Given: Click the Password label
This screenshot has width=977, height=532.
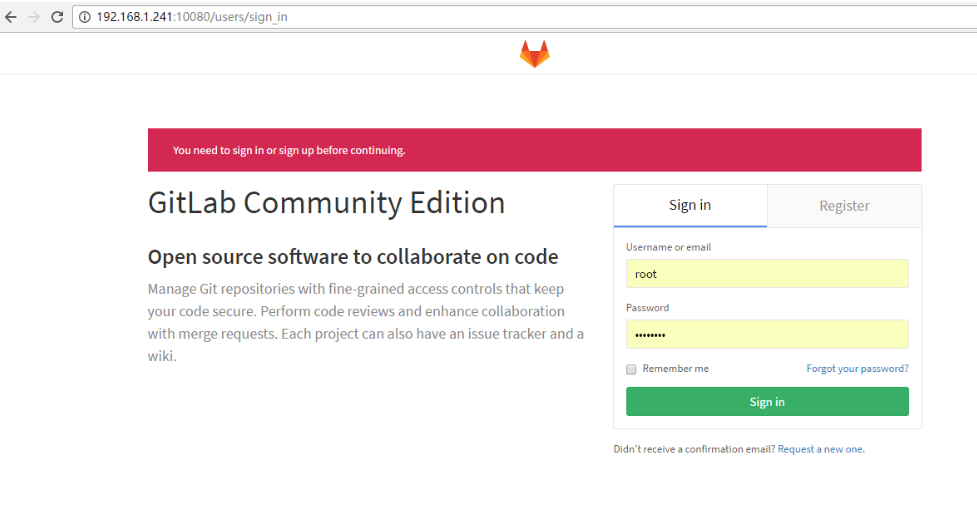Looking at the screenshot, I should tap(647, 308).
